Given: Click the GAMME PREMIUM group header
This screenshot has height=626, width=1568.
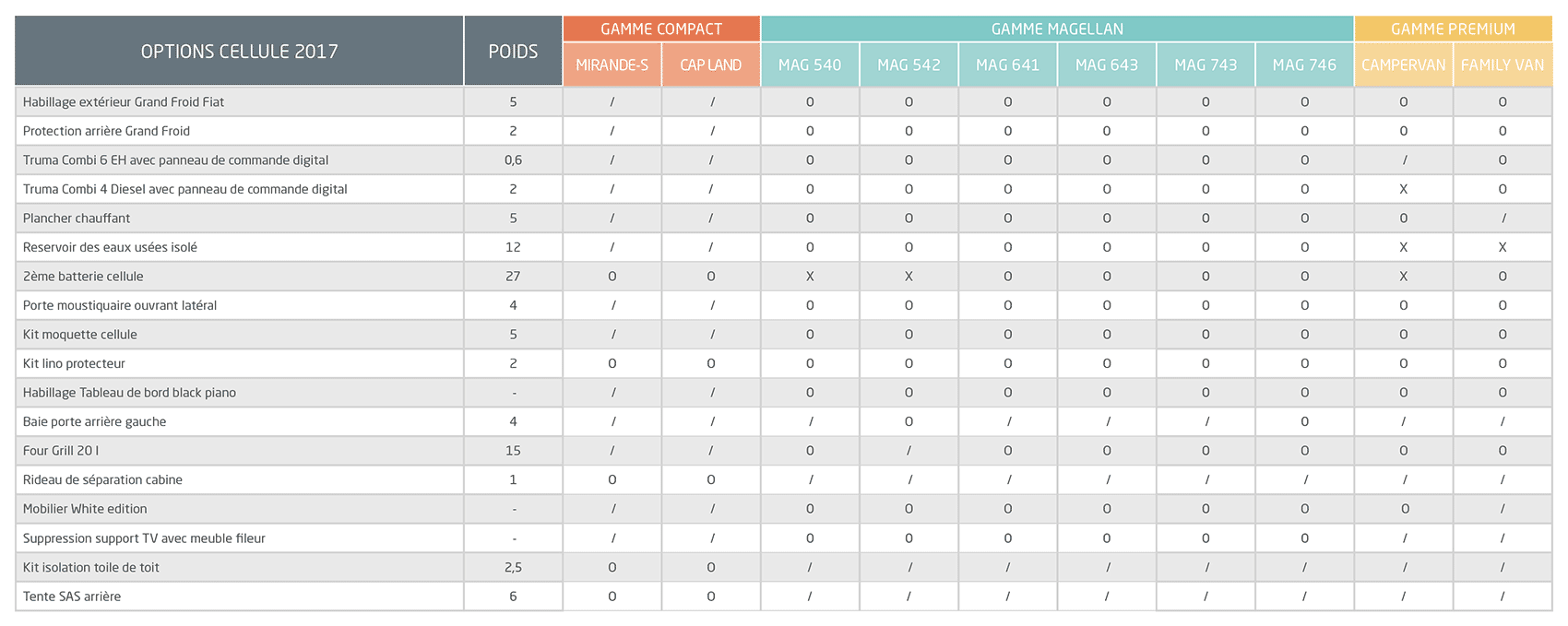Looking at the screenshot, I should point(1453,29).
